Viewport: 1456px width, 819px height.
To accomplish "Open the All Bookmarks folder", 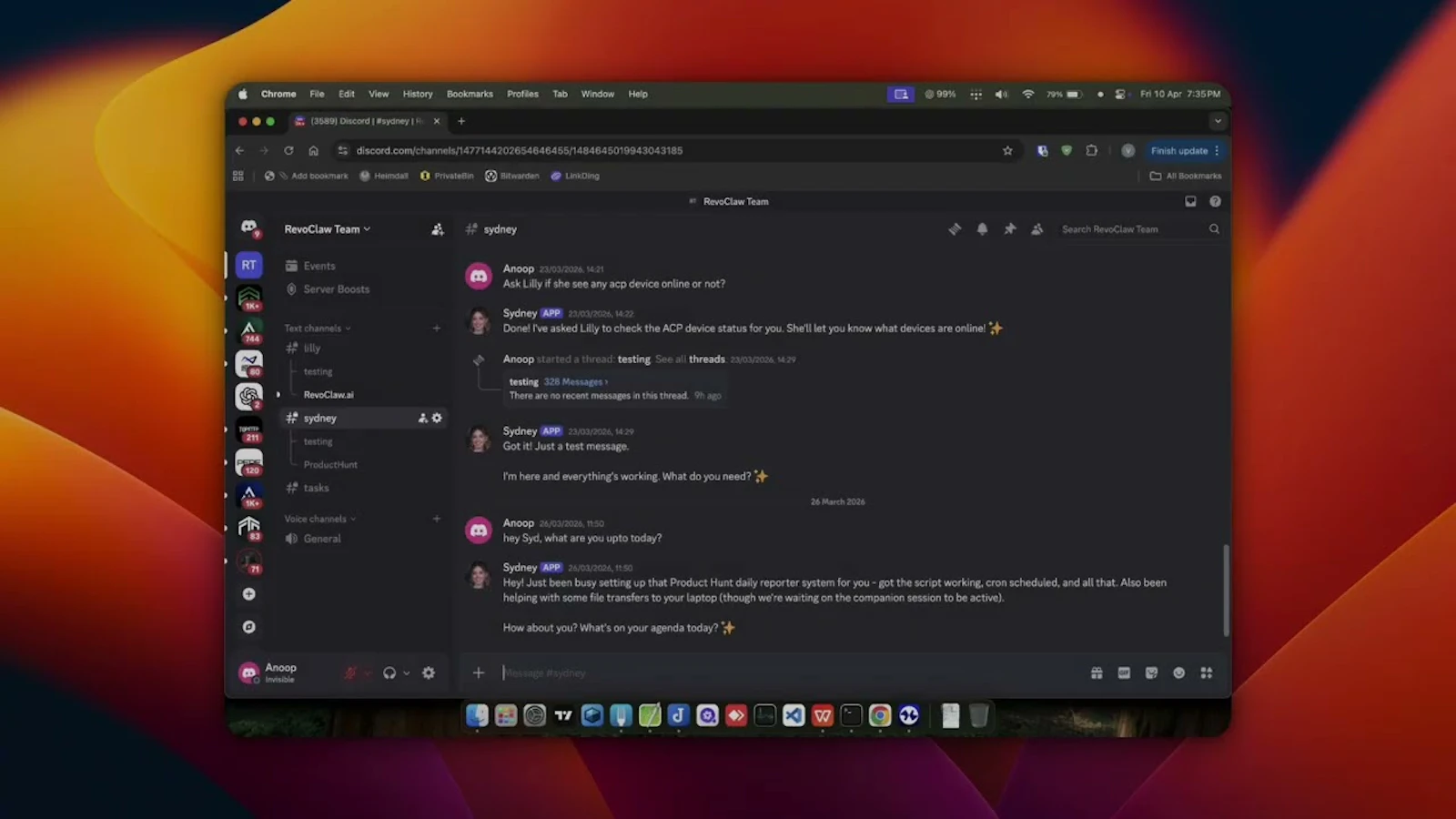I will (x=1186, y=177).
